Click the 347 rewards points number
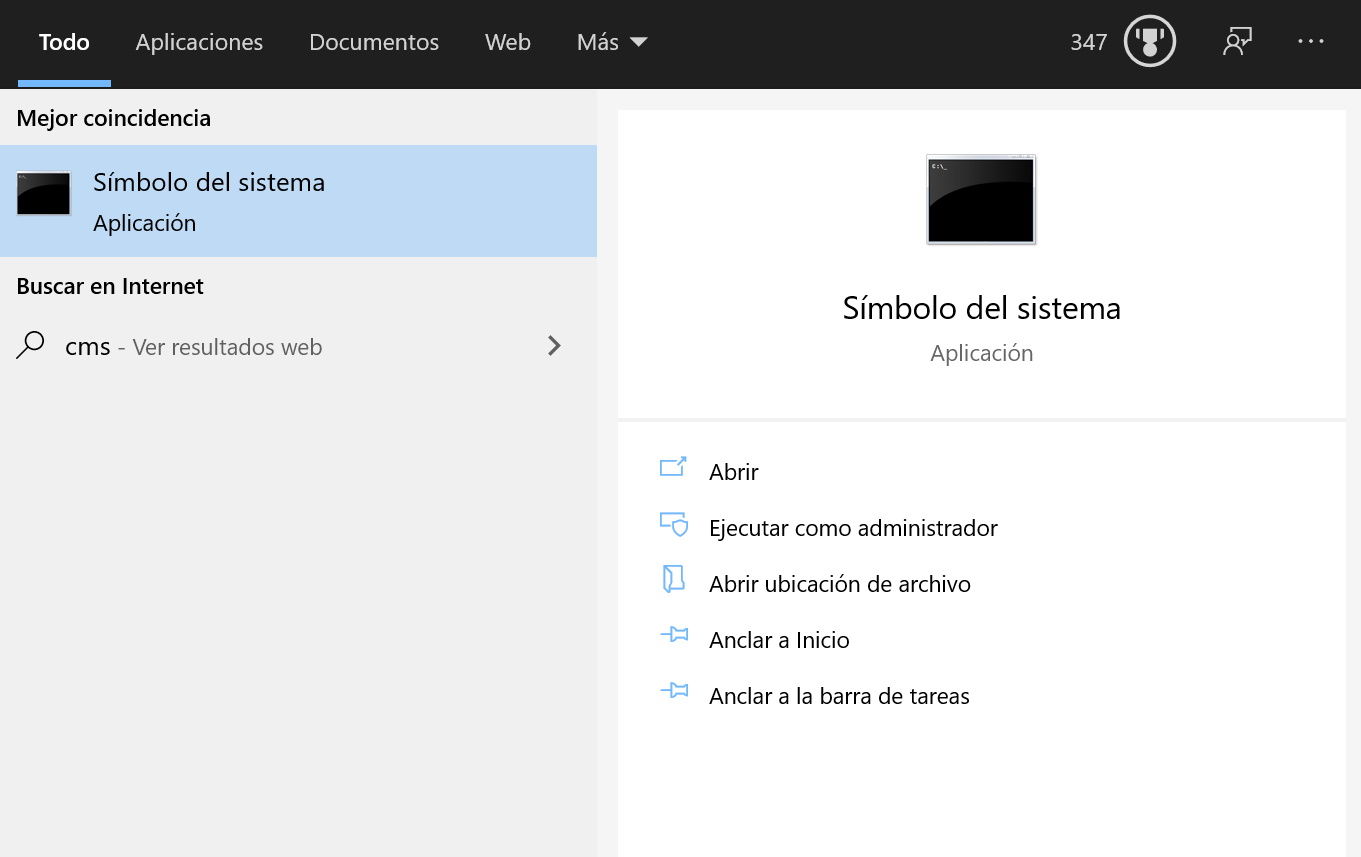 (x=1088, y=42)
